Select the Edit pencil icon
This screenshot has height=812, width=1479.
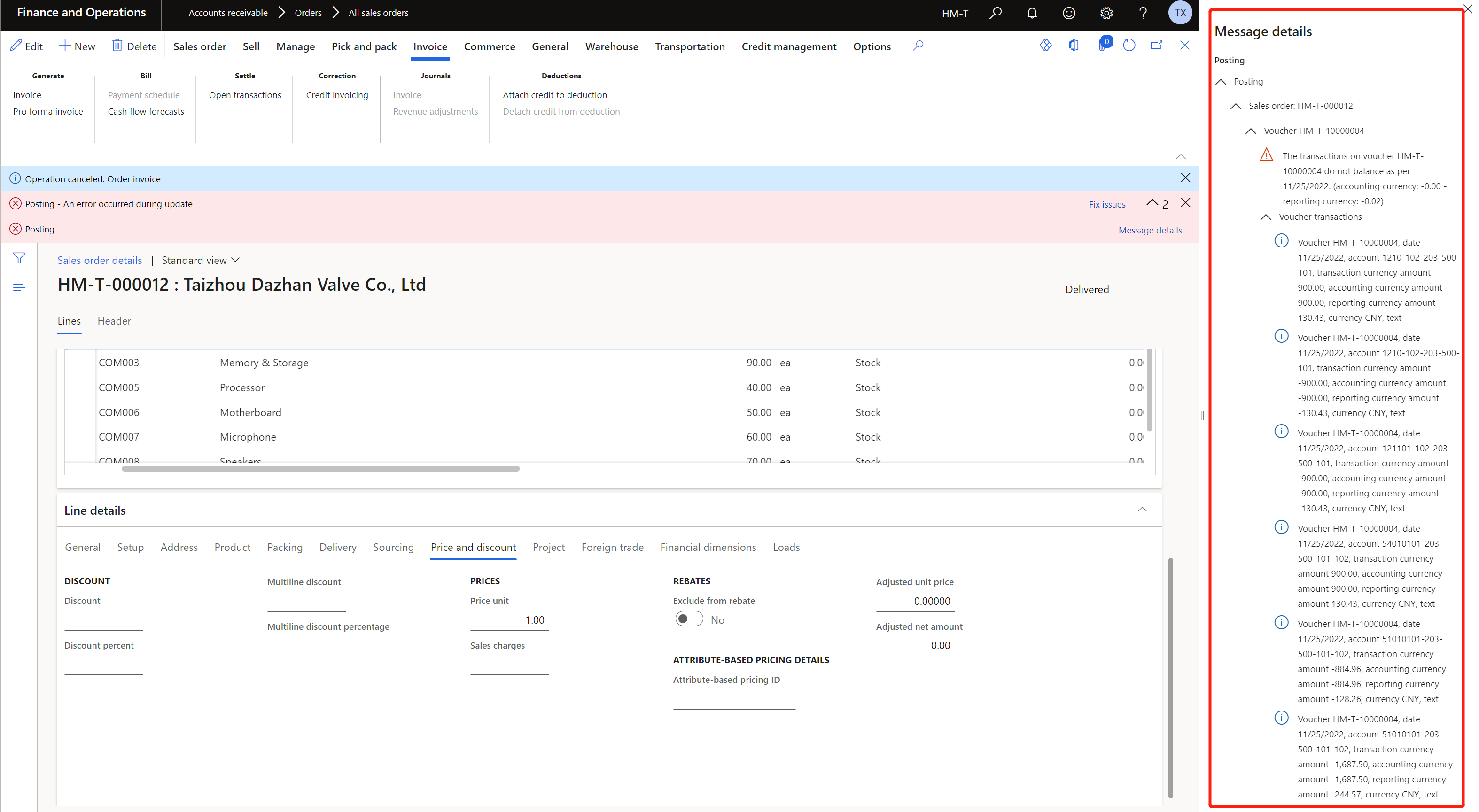(16, 46)
